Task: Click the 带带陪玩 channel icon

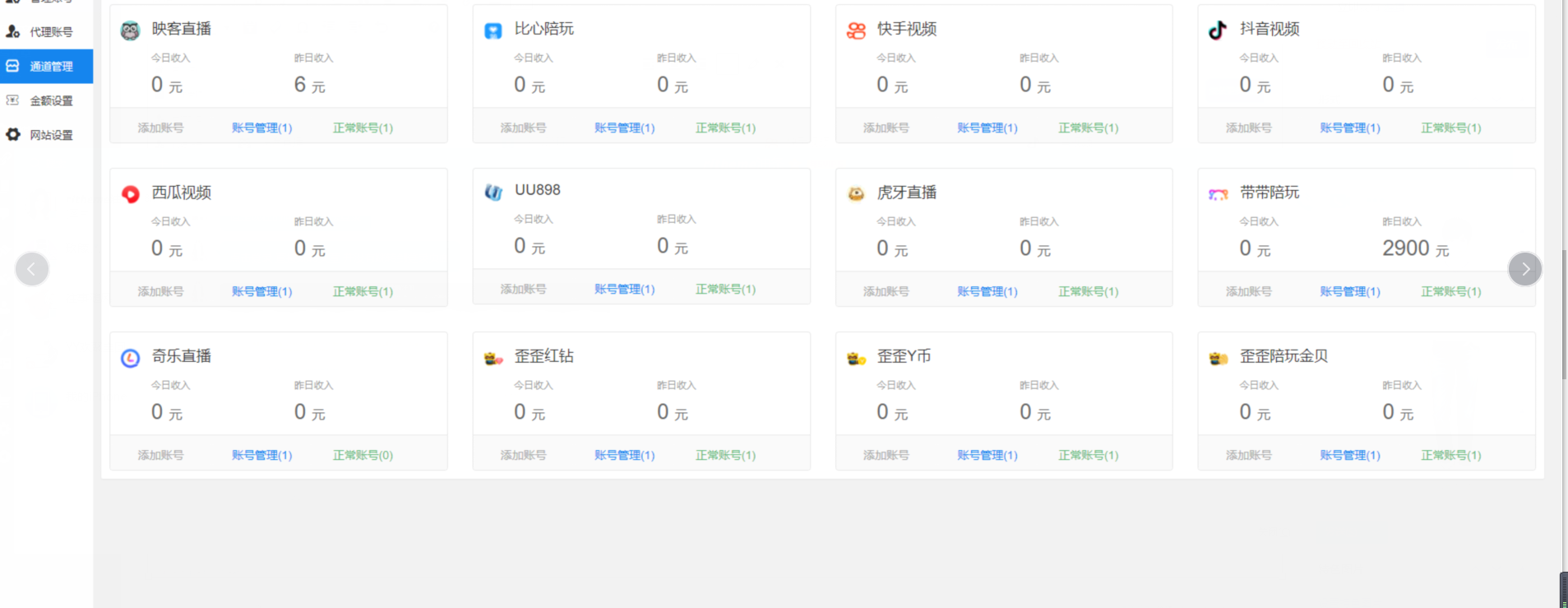Action: click(1218, 194)
